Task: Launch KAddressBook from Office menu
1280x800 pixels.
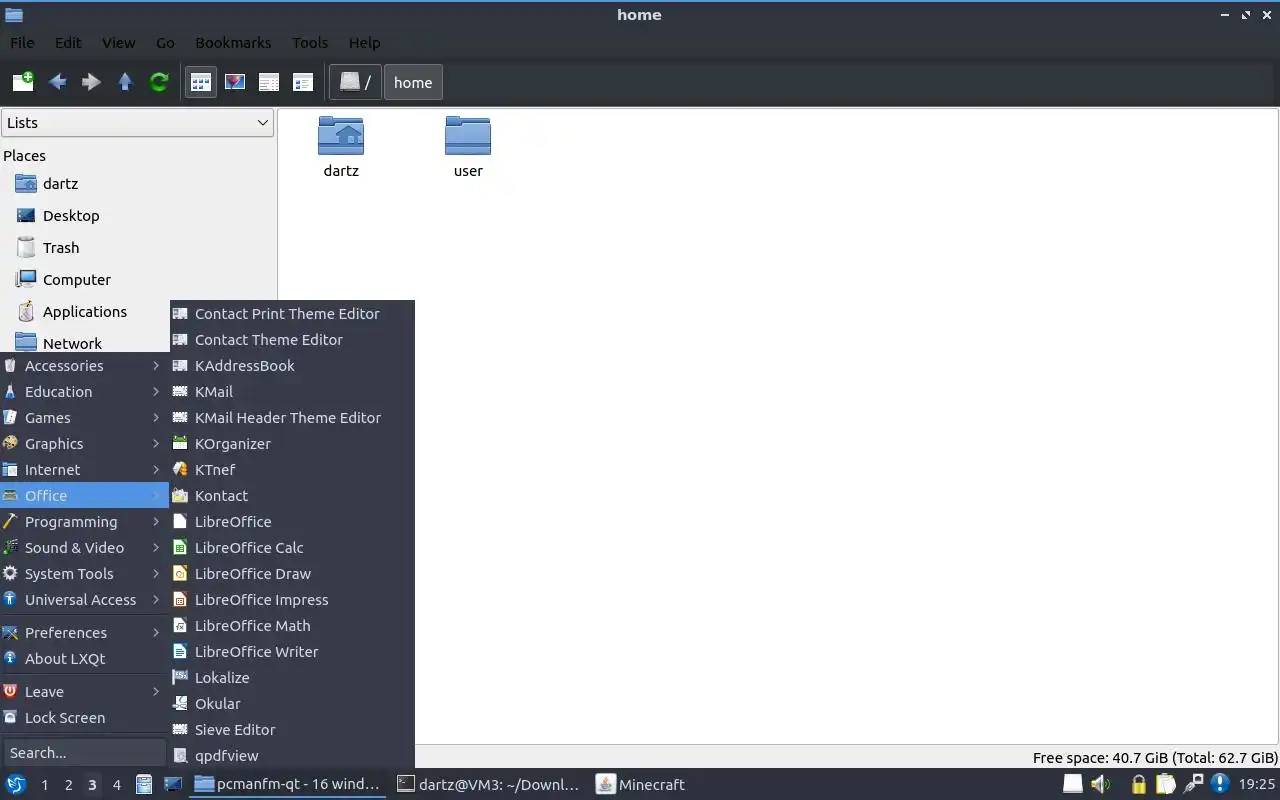Action: (292, 366)
